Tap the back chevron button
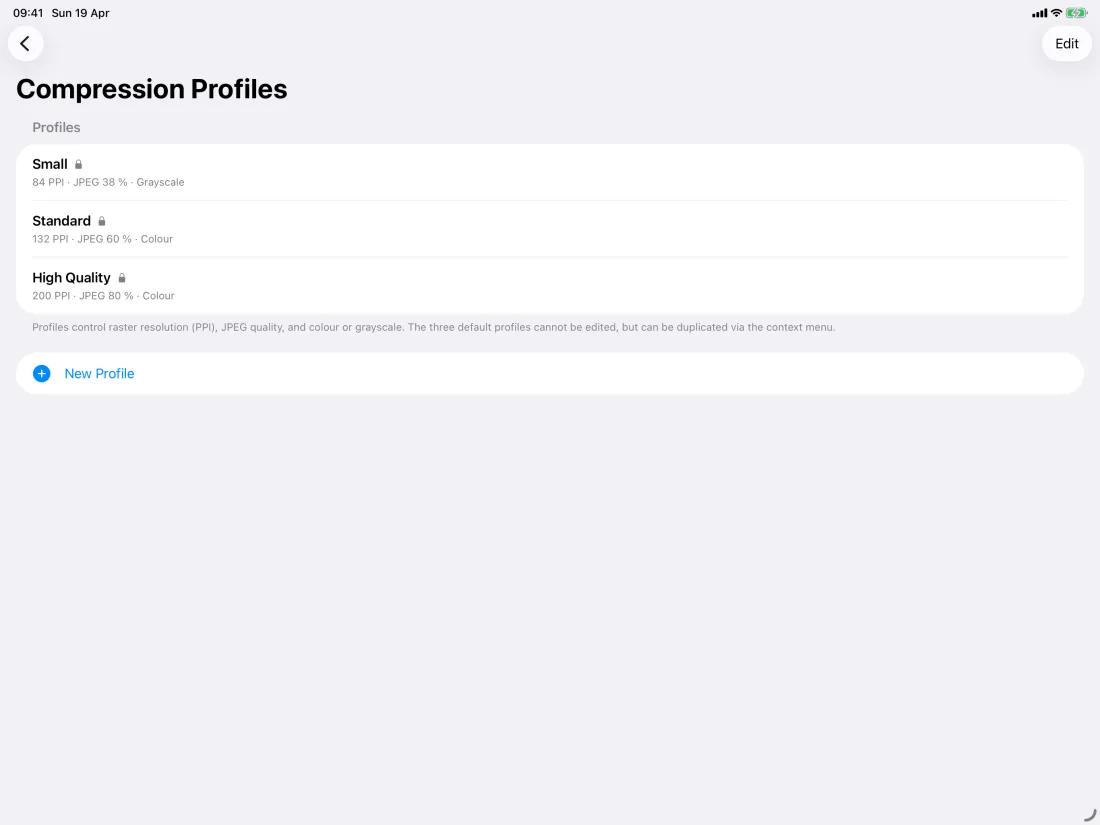This screenshot has height=825, width=1100. pos(25,43)
